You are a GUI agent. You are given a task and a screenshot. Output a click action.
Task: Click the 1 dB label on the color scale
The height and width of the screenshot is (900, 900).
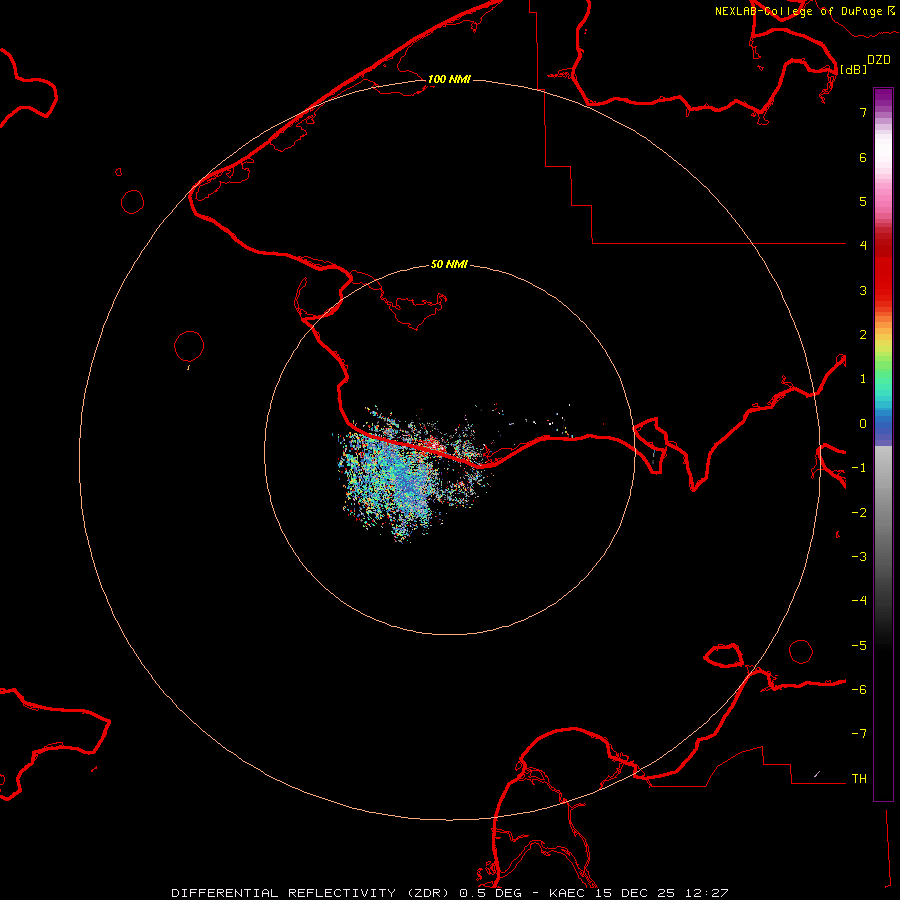[x=863, y=379]
